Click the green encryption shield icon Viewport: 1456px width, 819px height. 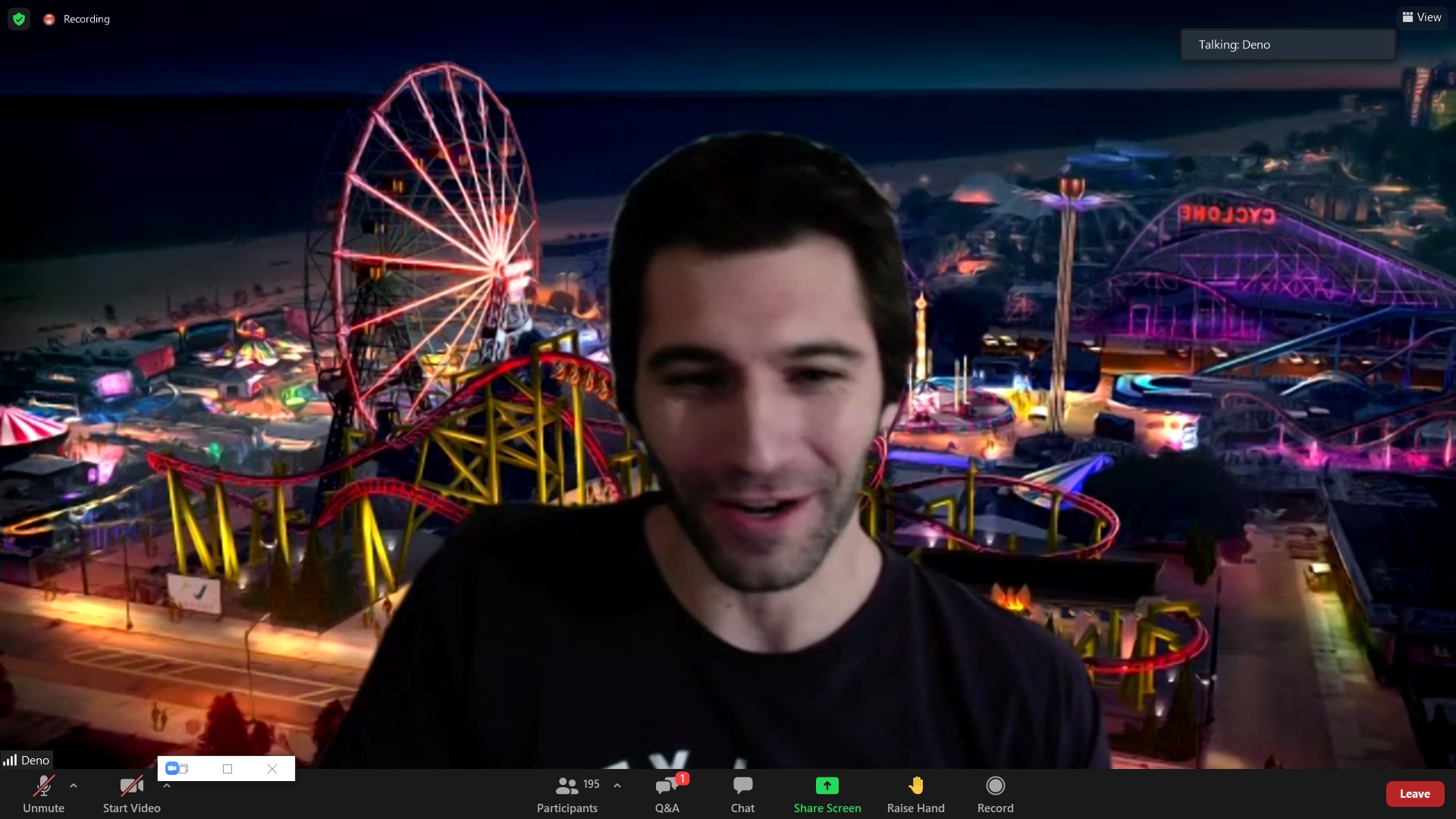[19, 19]
